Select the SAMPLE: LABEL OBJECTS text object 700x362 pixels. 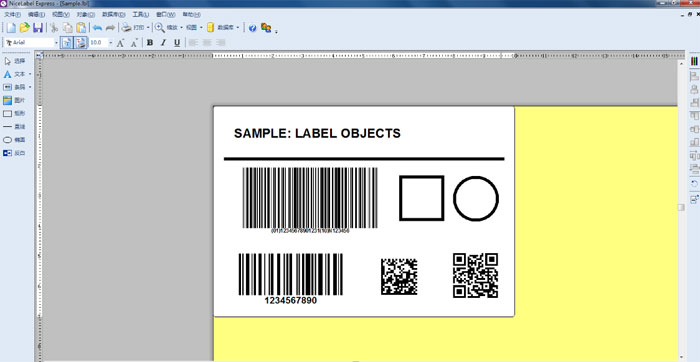click(x=317, y=133)
